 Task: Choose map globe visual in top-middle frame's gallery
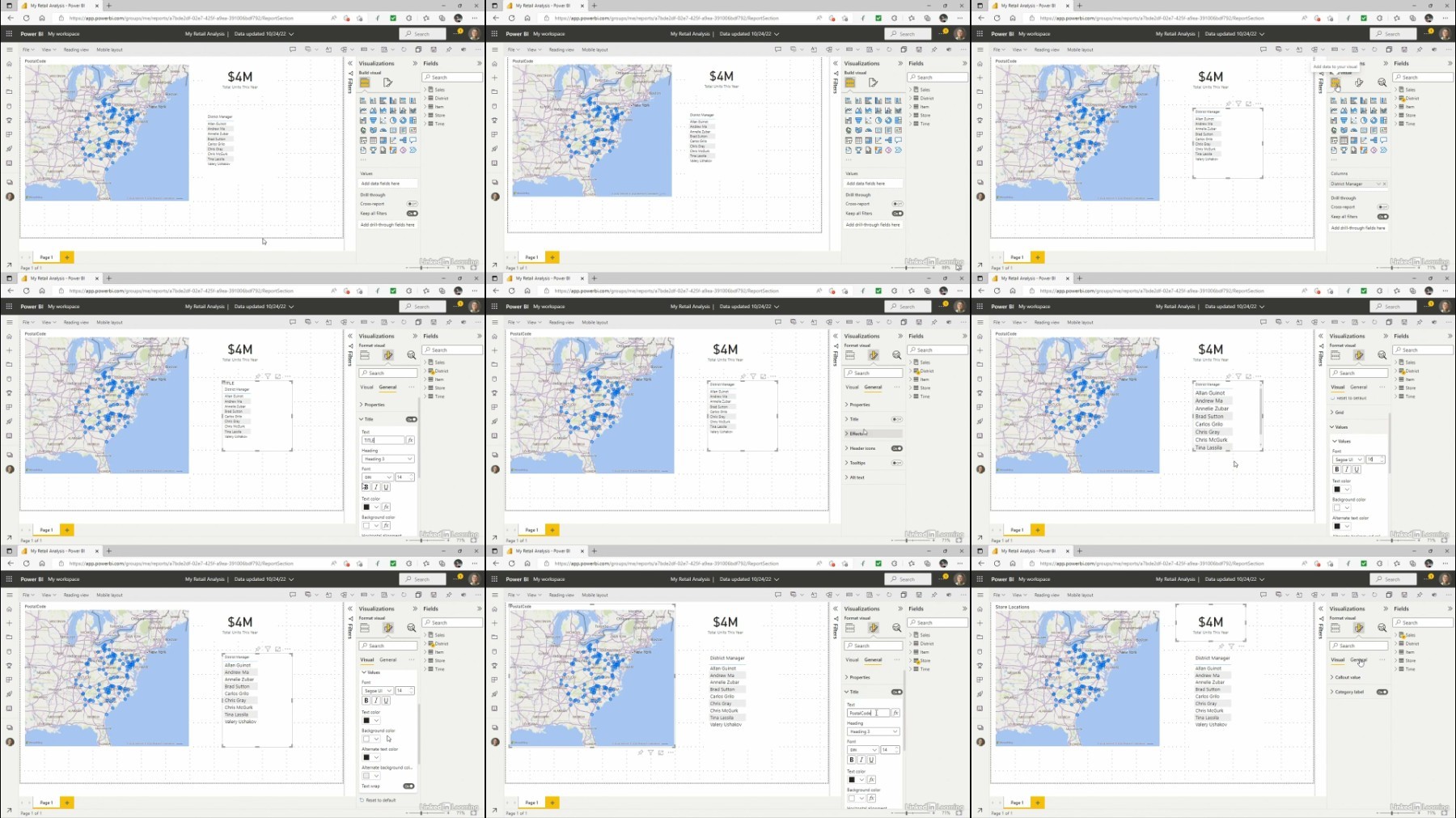point(849,129)
